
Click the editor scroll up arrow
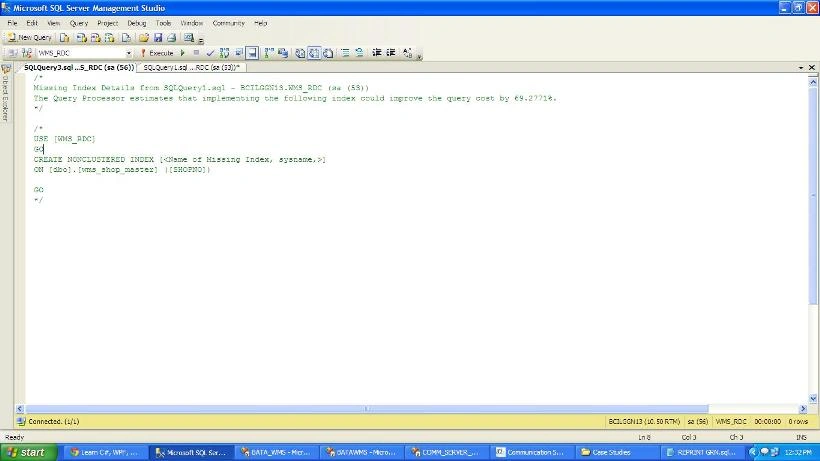(813, 82)
